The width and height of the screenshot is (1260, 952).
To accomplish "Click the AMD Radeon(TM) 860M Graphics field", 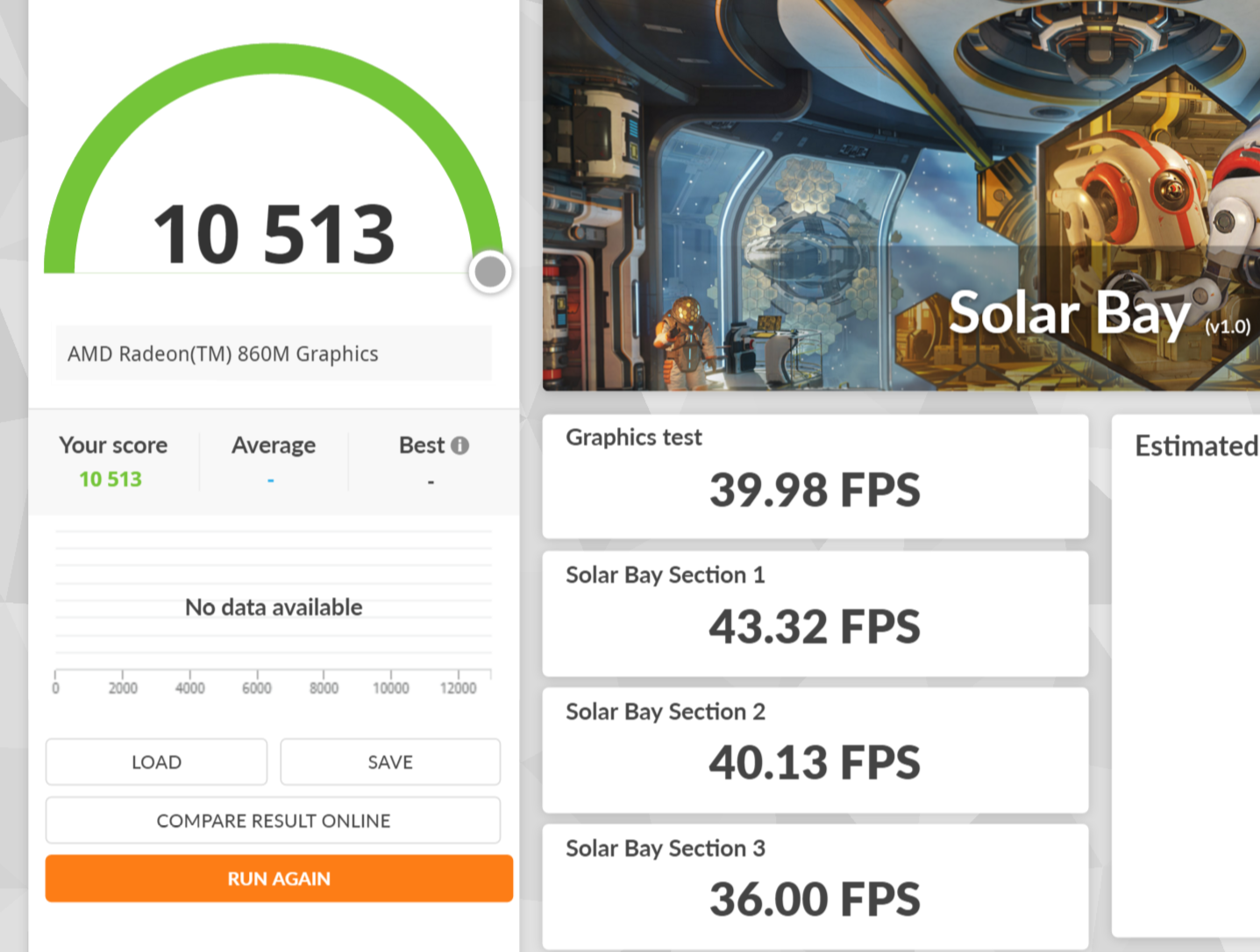I will (x=274, y=353).
